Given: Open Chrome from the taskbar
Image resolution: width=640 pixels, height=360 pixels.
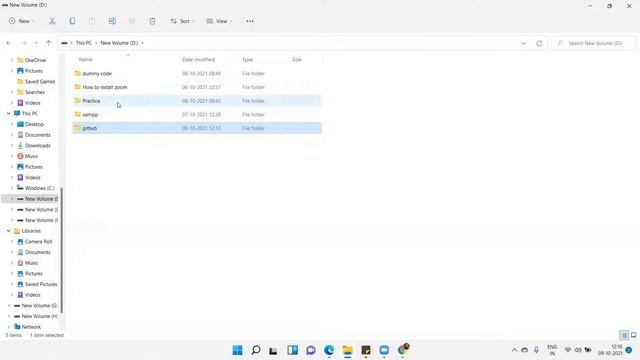Looking at the screenshot, I should pos(403,350).
